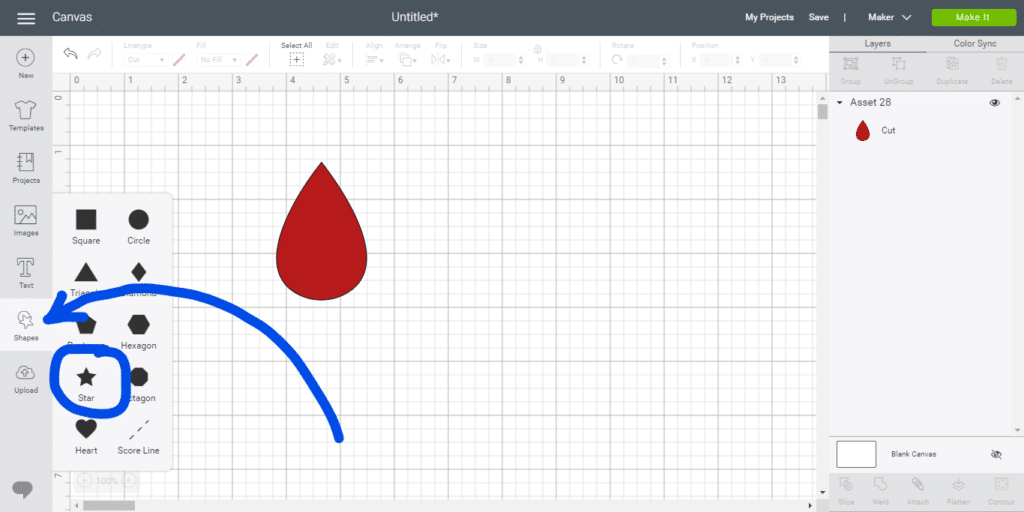Viewport: 1024px width, 512px height.
Task: Toggle Blank Canvas visibility
Action: [995, 454]
